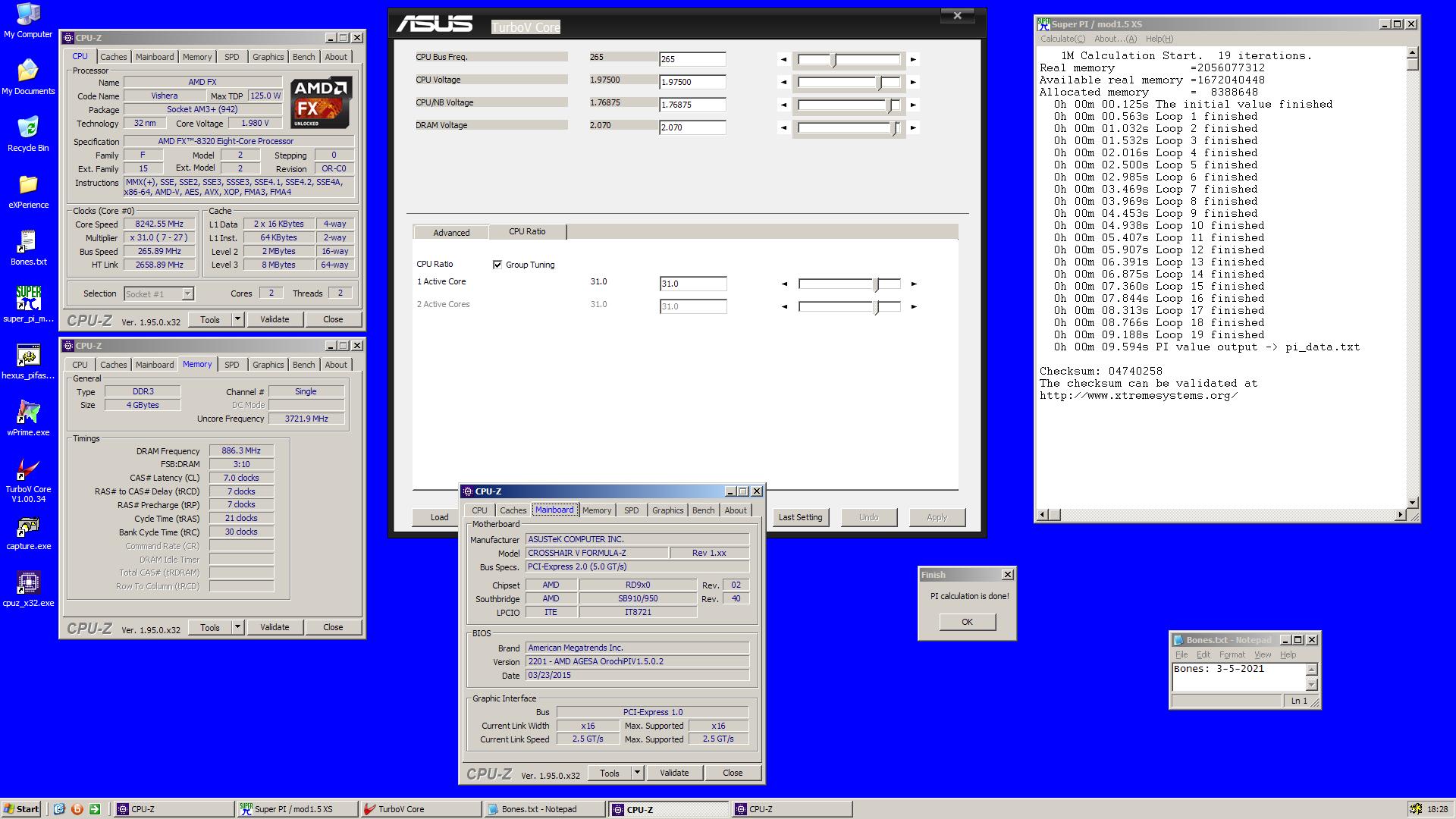Image resolution: width=1456 pixels, height=819 pixels.
Task: Open the Calculate(C) menu in Super PI
Action: pos(1062,39)
